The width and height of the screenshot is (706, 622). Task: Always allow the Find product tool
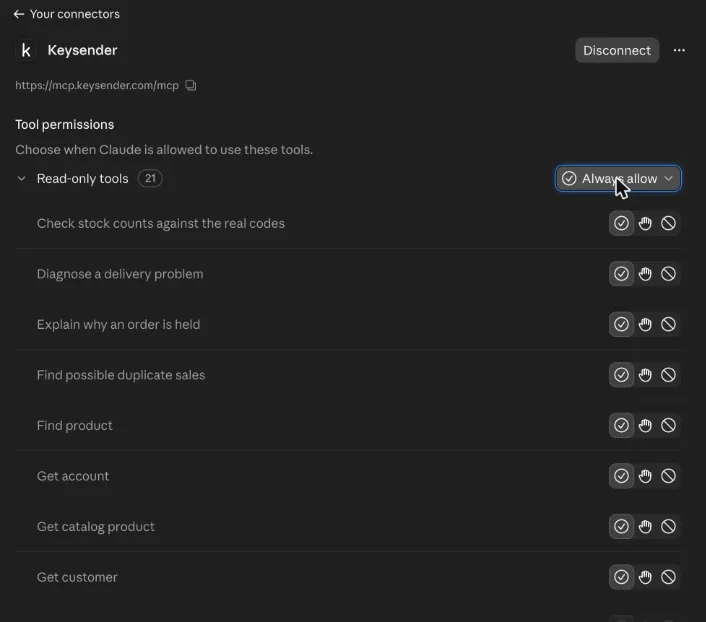coord(621,425)
